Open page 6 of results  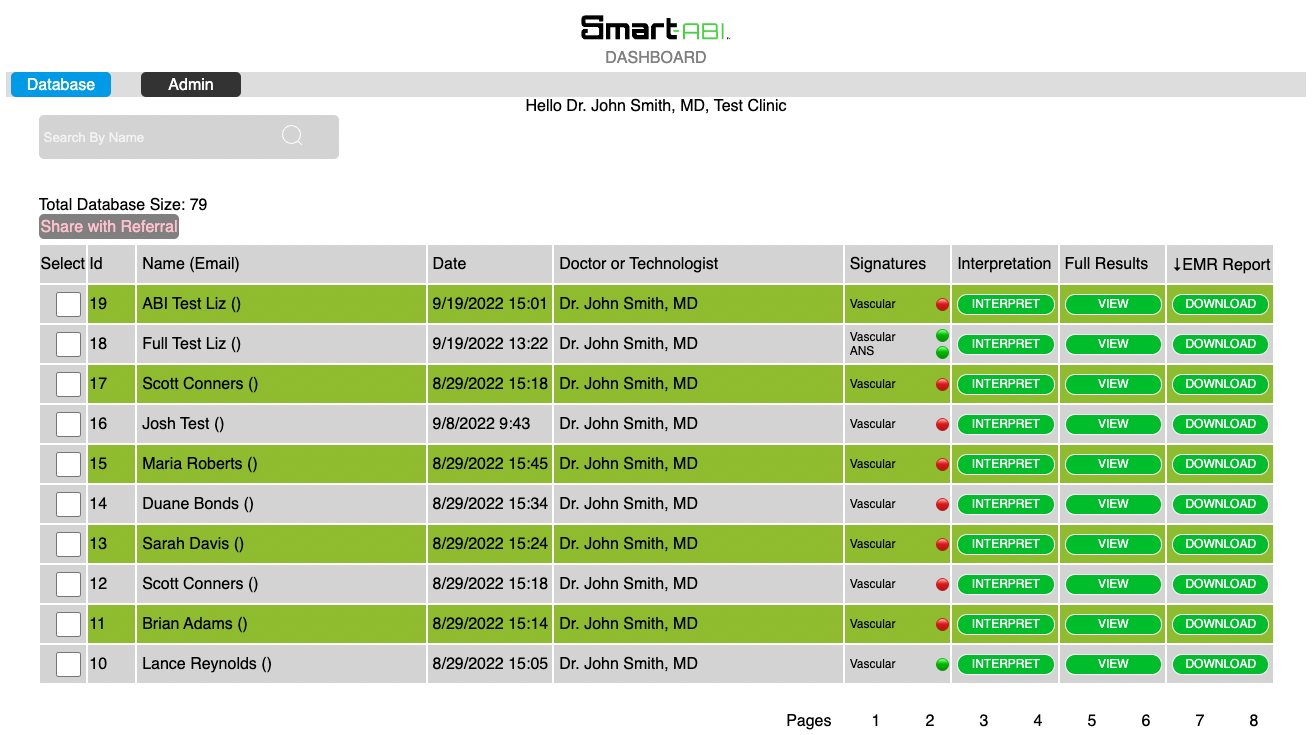(1146, 720)
